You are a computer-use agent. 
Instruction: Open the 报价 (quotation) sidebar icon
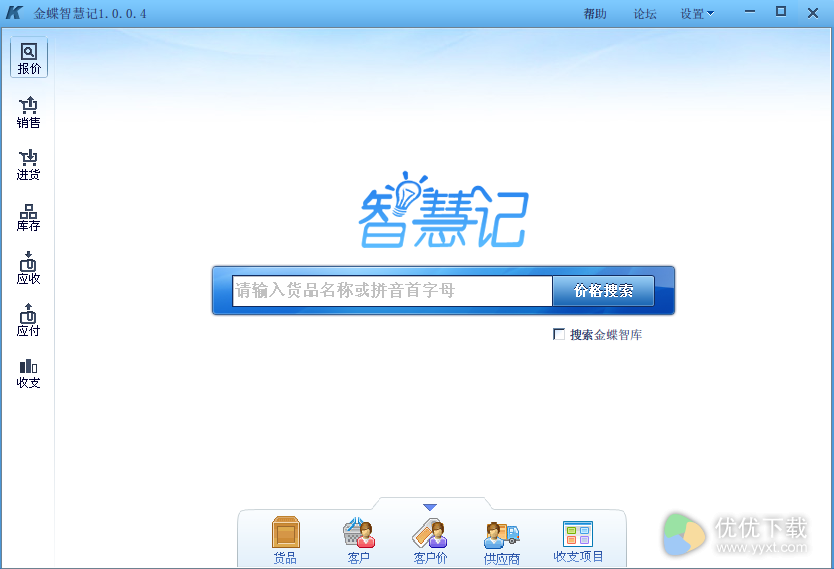(29, 57)
